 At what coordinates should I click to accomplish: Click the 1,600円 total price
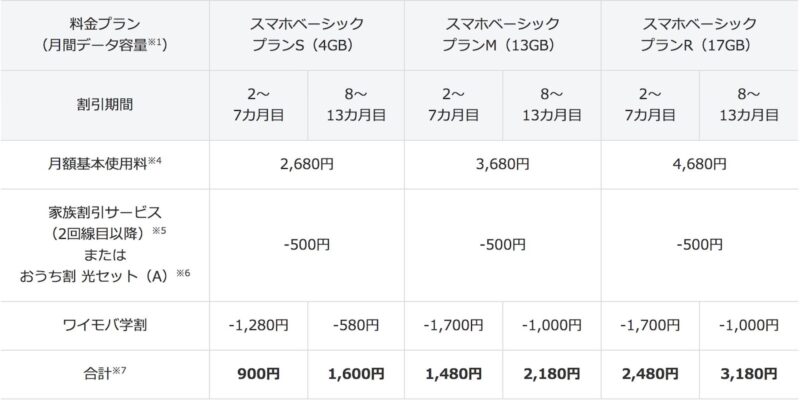click(x=355, y=373)
